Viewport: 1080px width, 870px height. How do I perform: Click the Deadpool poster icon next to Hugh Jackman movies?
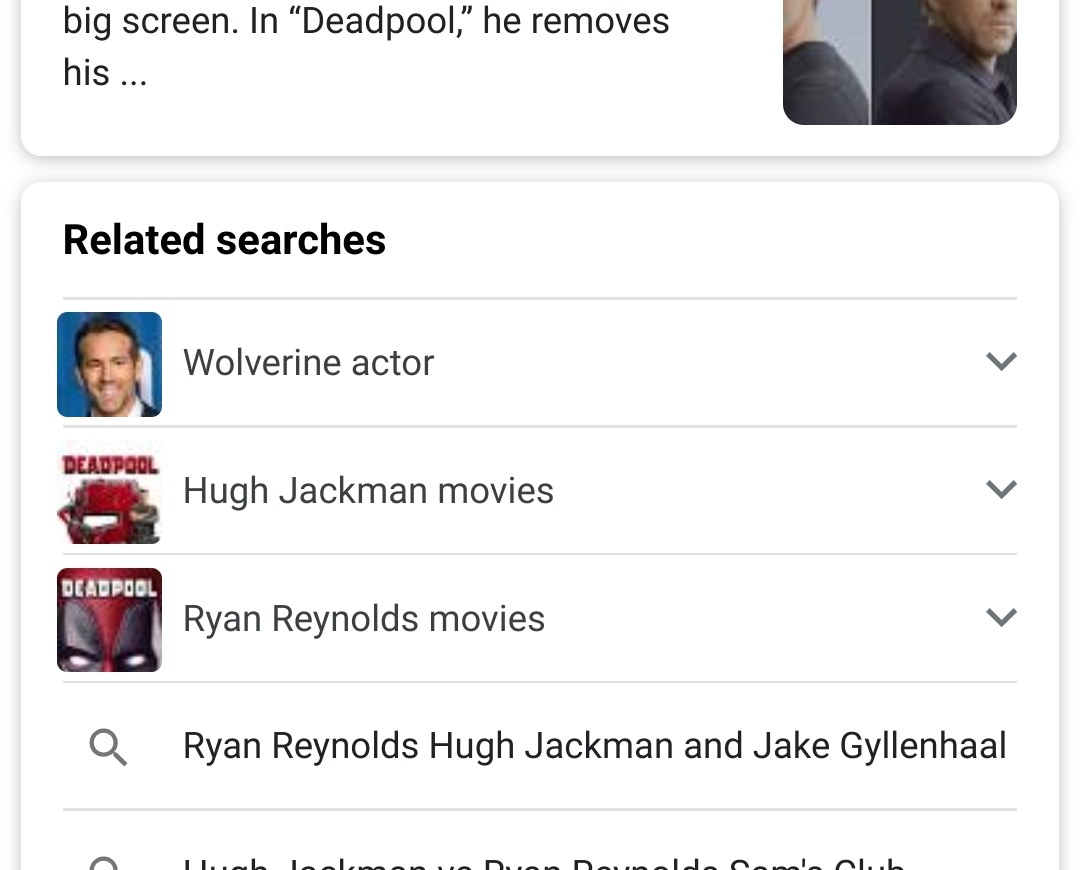coord(109,491)
